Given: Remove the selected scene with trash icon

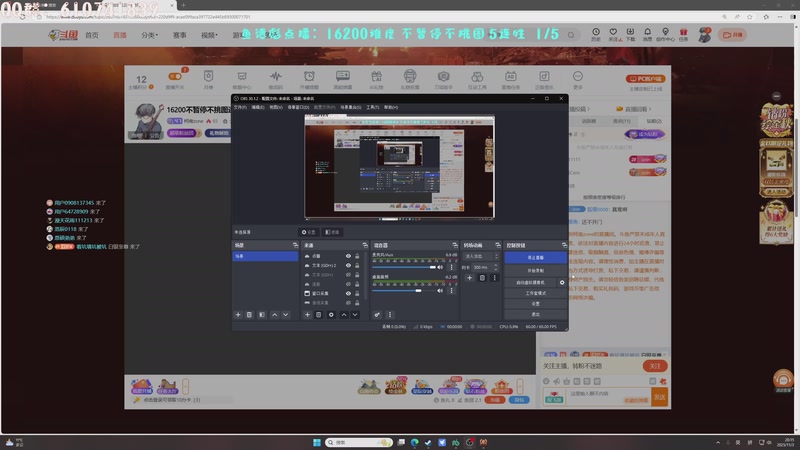Looking at the screenshot, I should [x=249, y=315].
